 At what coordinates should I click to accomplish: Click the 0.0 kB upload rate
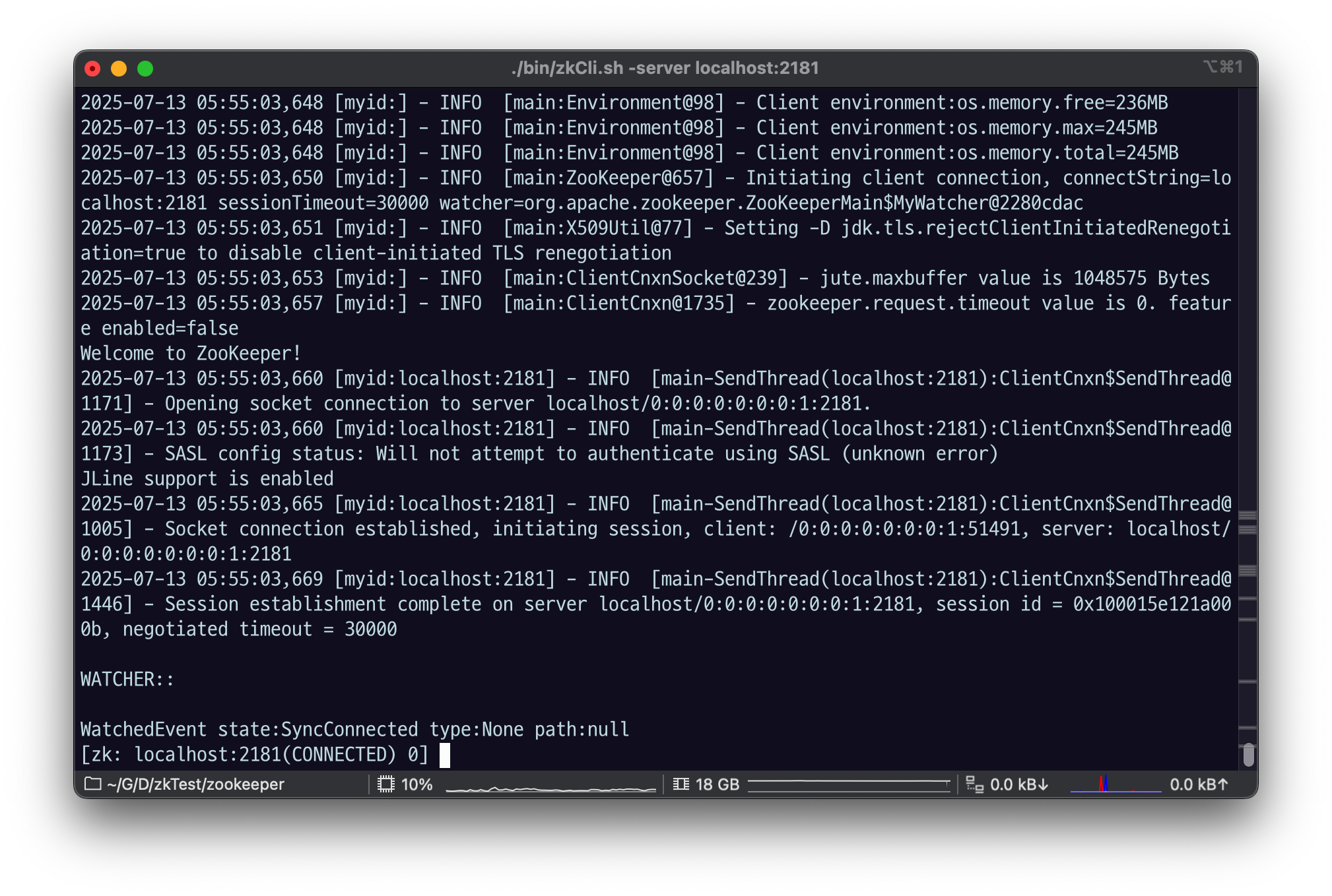tap(1198, 784)
